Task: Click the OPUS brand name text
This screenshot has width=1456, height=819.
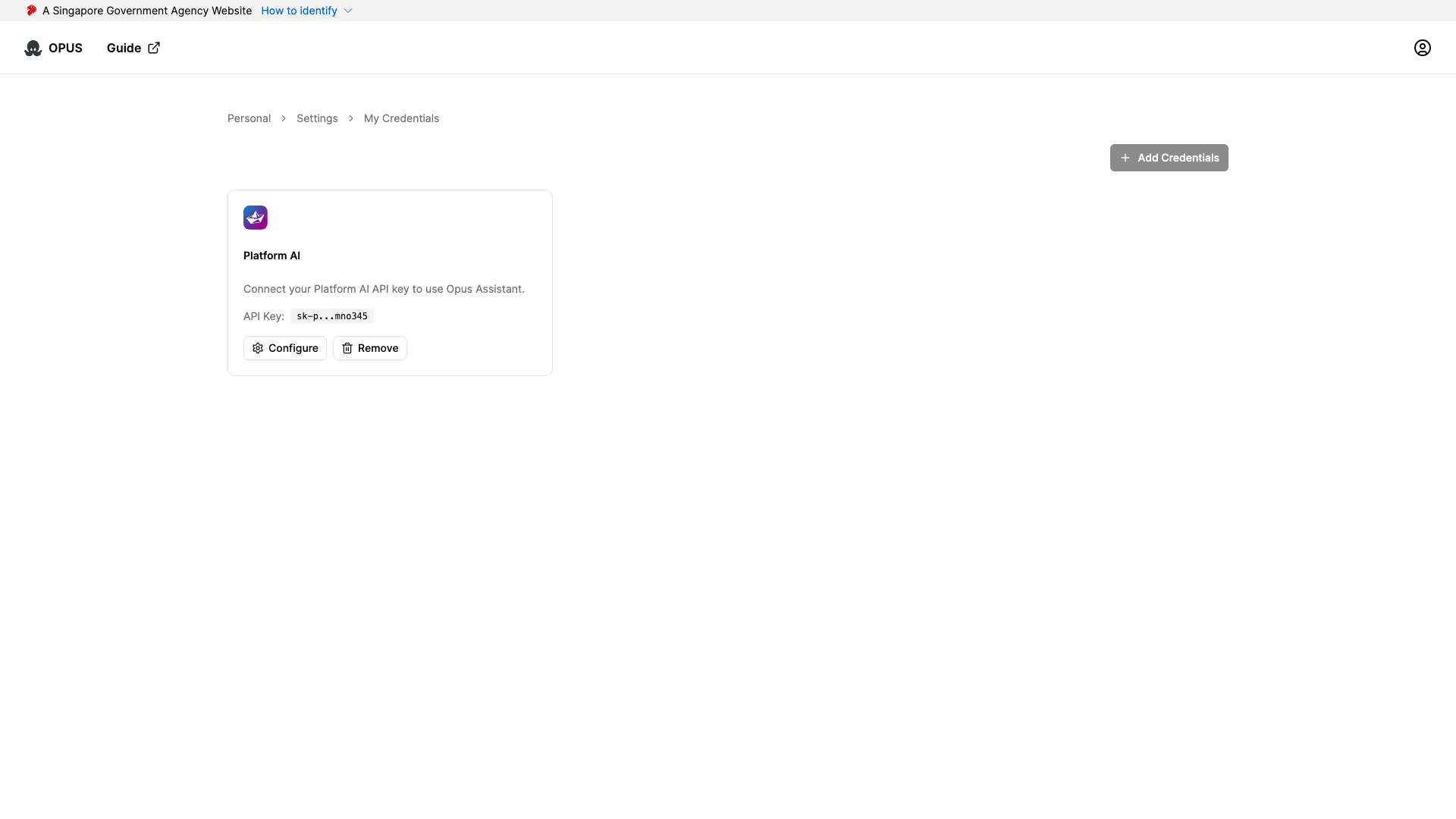Action: [65, 48]
